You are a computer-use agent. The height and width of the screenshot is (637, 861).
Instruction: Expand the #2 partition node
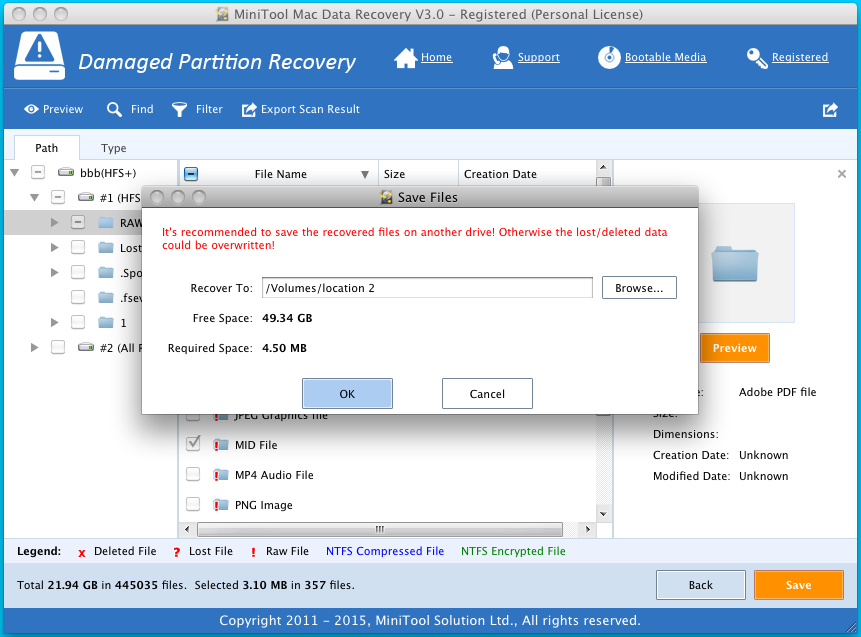(x=35, y=347)
